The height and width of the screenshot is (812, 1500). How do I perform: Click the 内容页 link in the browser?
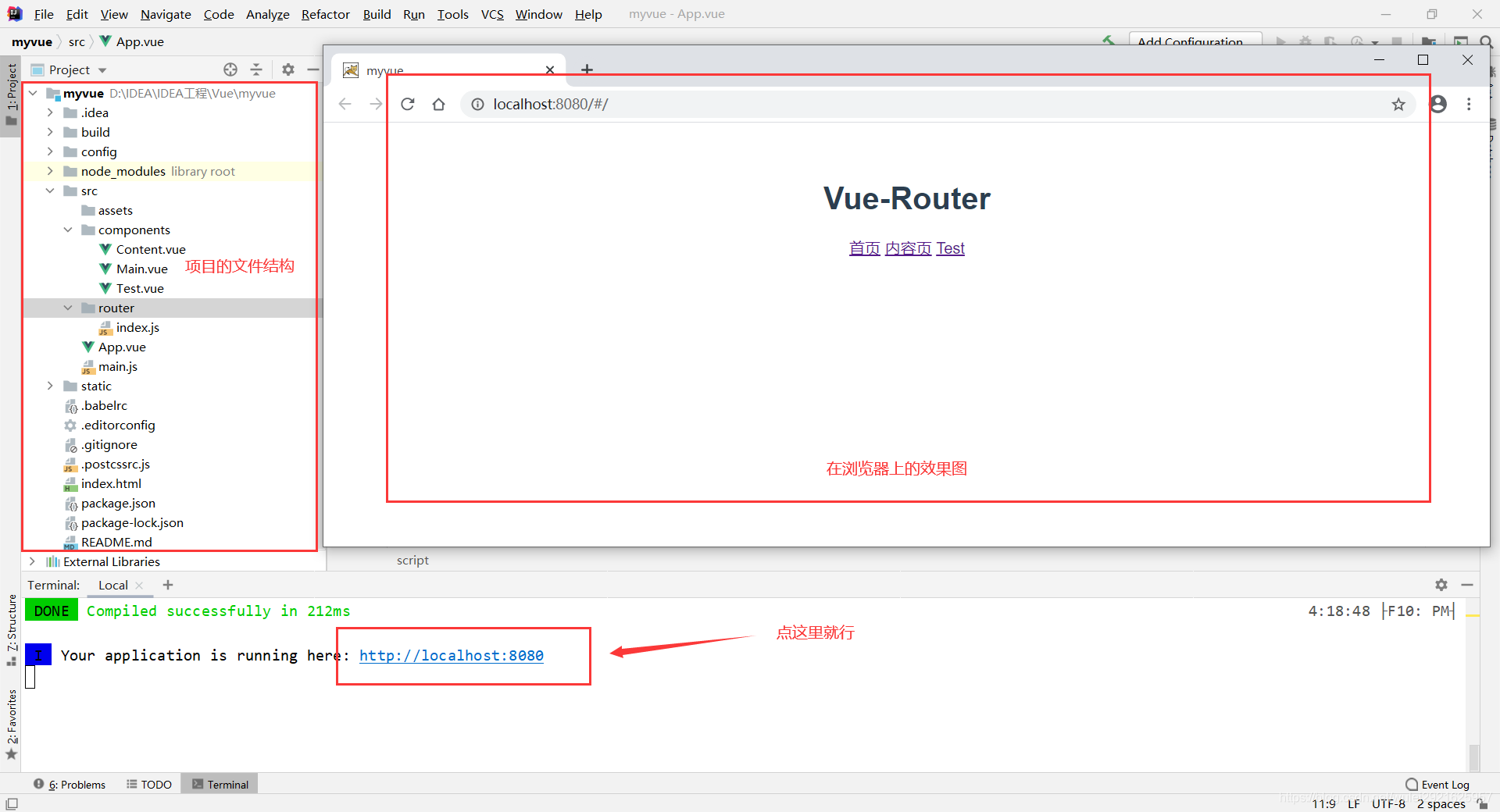[909, 248]
